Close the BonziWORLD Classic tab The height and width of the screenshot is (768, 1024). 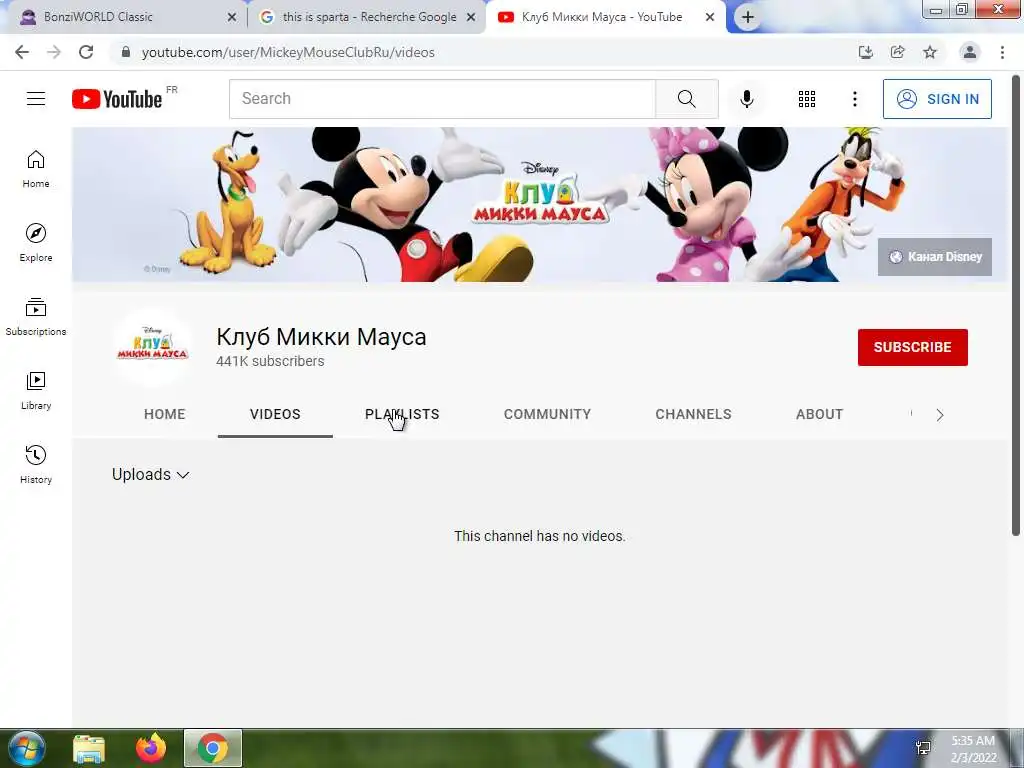click(x=232, y=17)
